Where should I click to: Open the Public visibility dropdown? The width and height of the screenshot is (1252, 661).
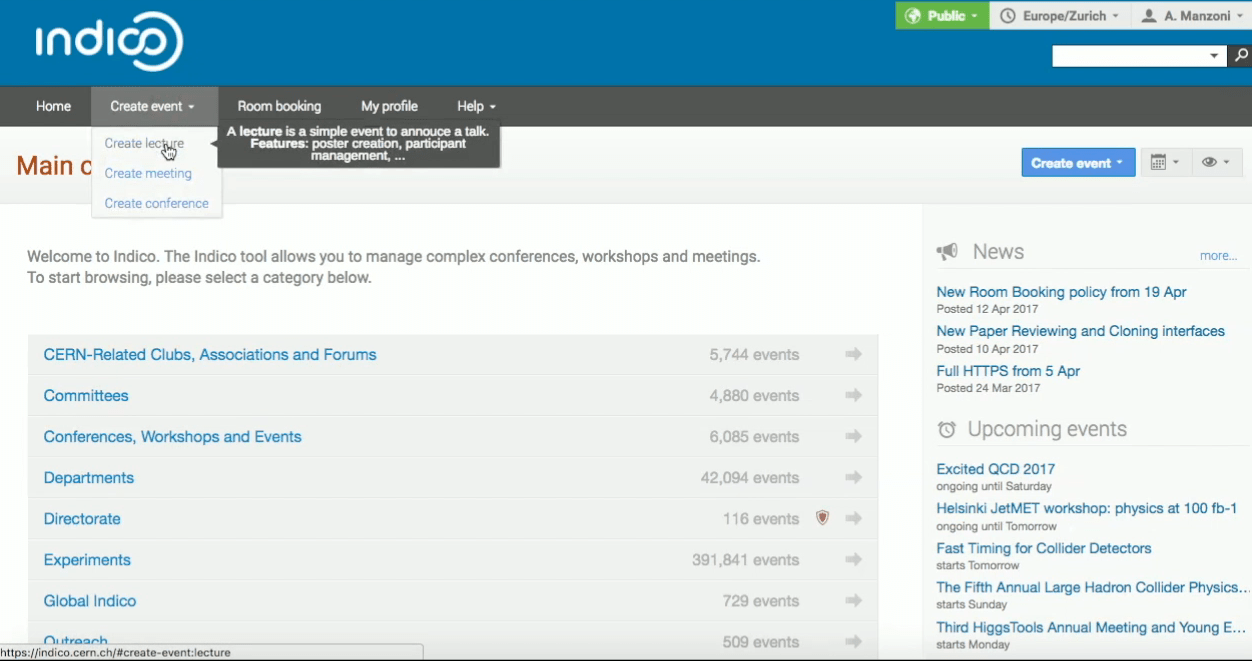pos(941,16)
